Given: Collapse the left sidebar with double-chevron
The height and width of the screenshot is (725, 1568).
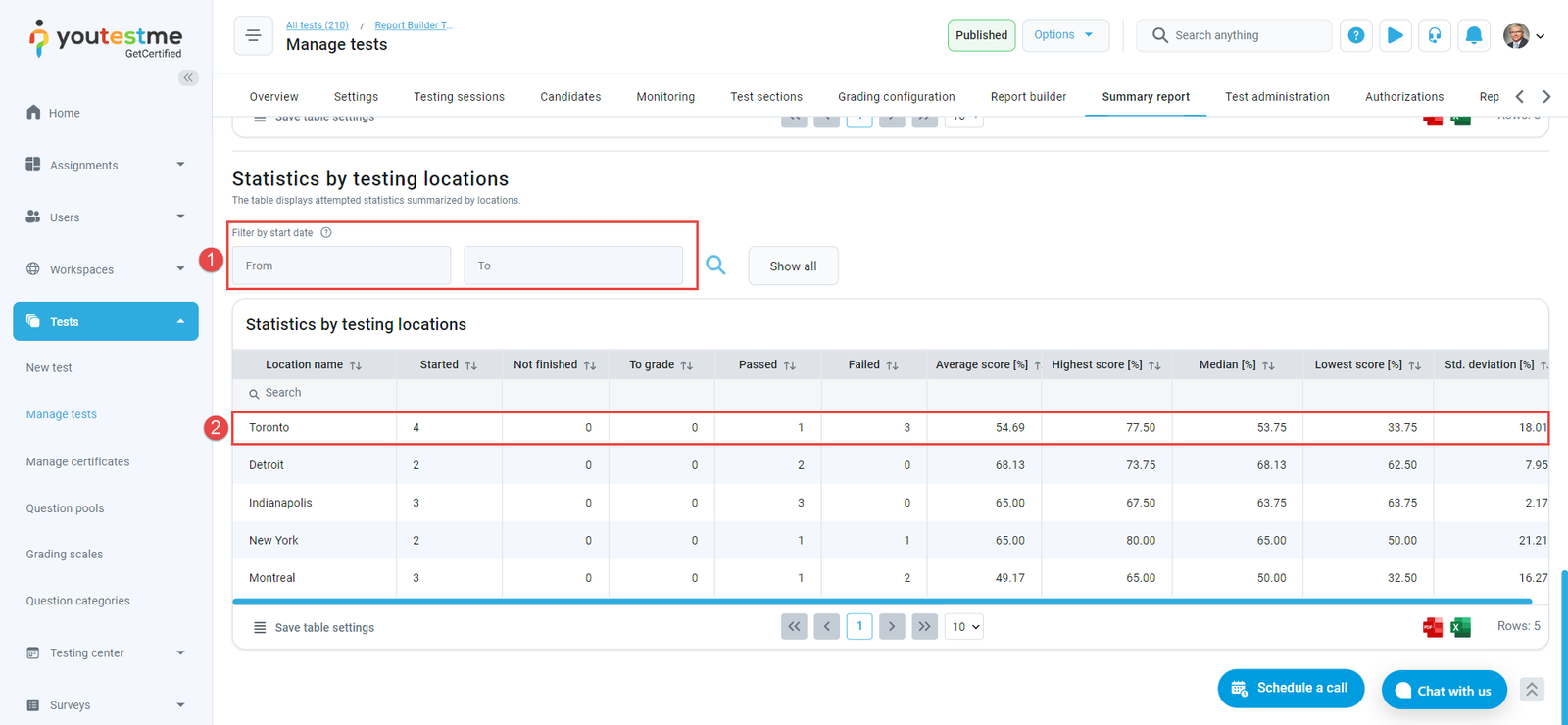Looking at the screenshot, I should [188, 77].
